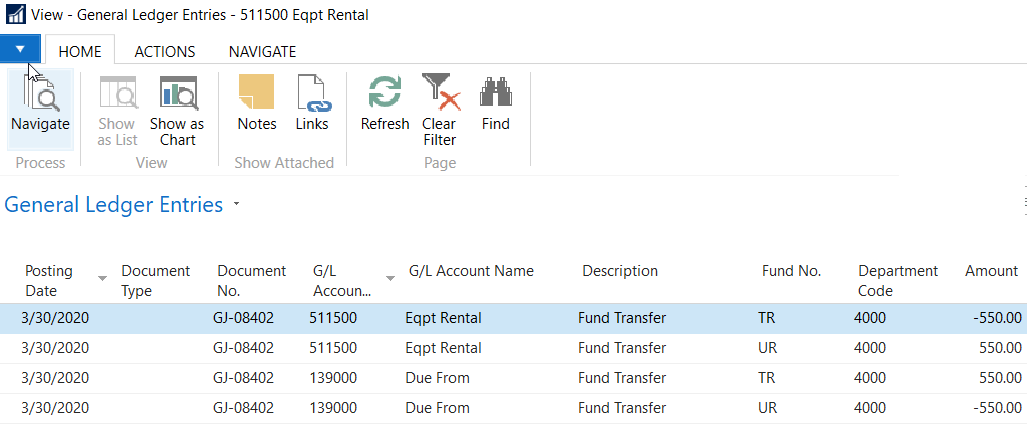Click the Fund No. column header
Image resolution: width=1027 pixels, height=427 pixels.
789,271
